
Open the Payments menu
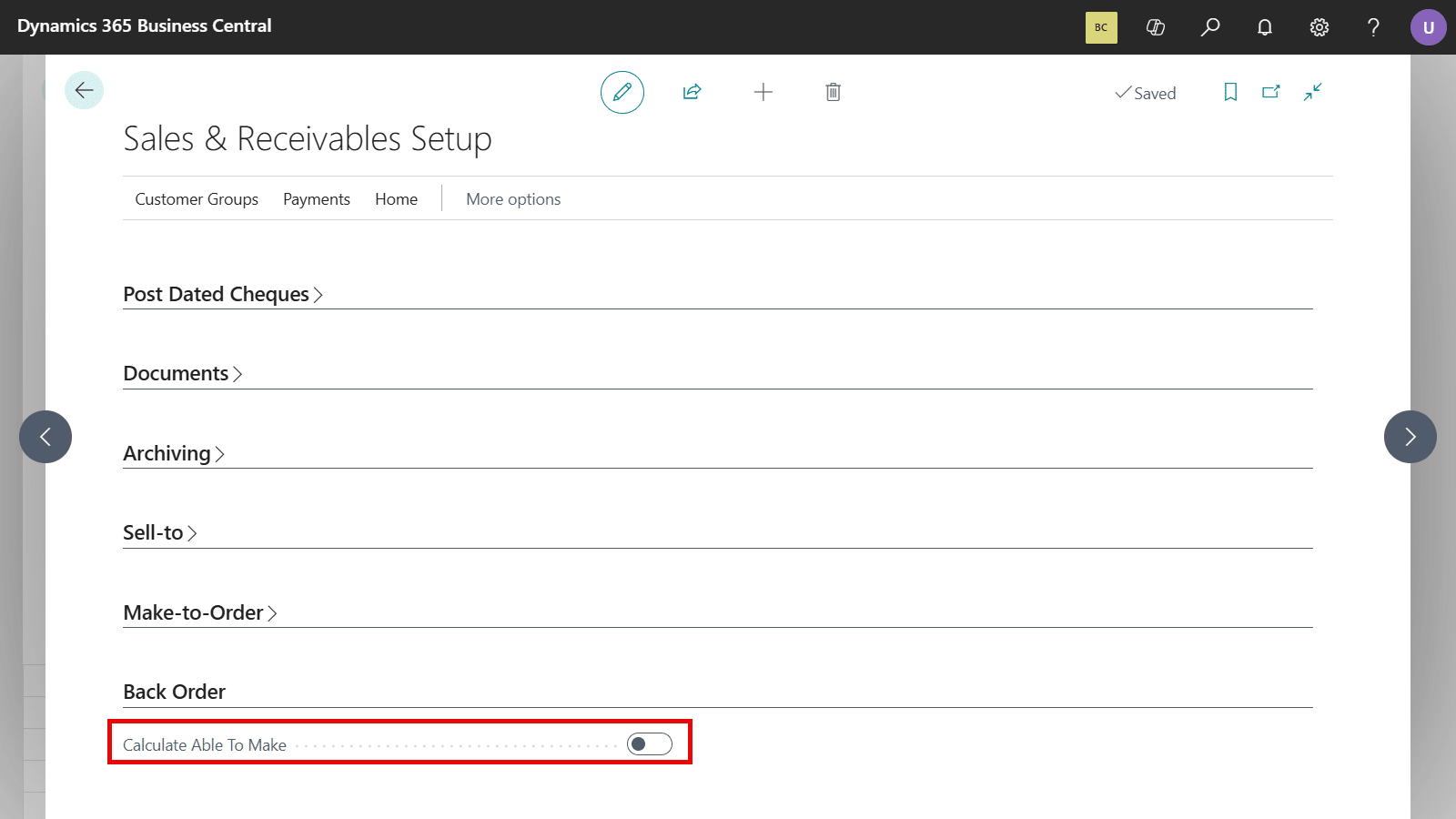point(317,199)
